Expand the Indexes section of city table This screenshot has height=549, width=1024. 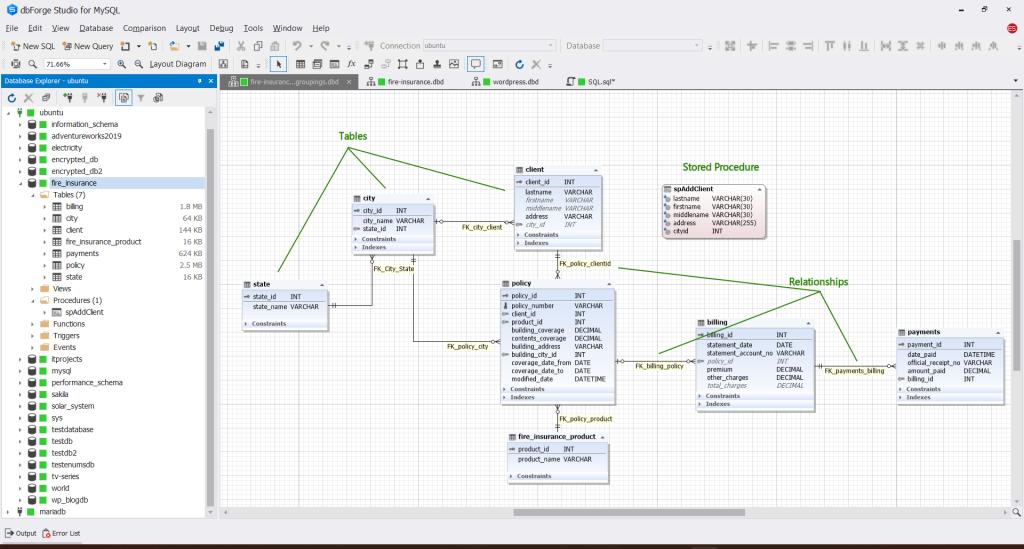coord(357,247)
